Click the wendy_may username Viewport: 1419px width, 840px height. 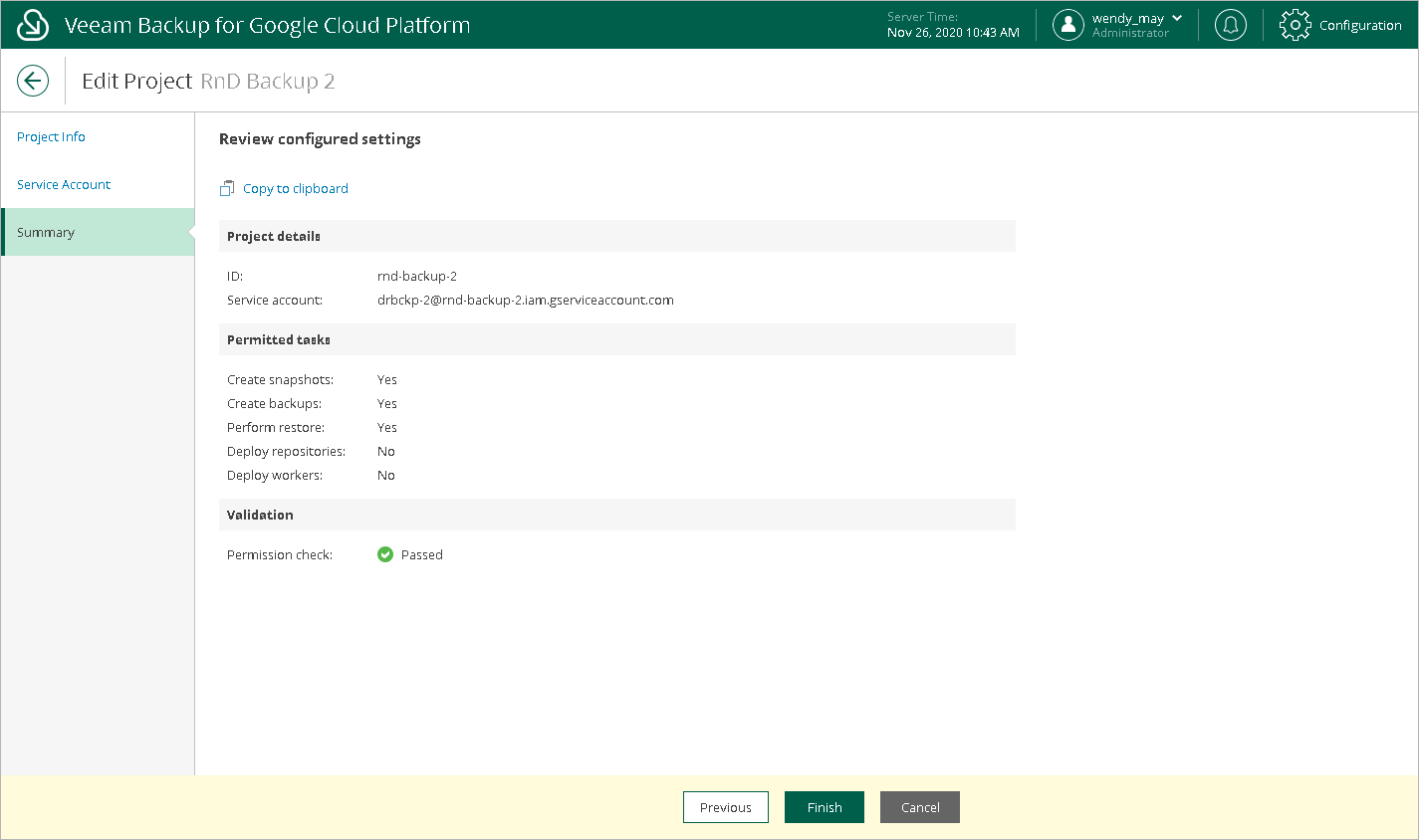[1128, 18]
